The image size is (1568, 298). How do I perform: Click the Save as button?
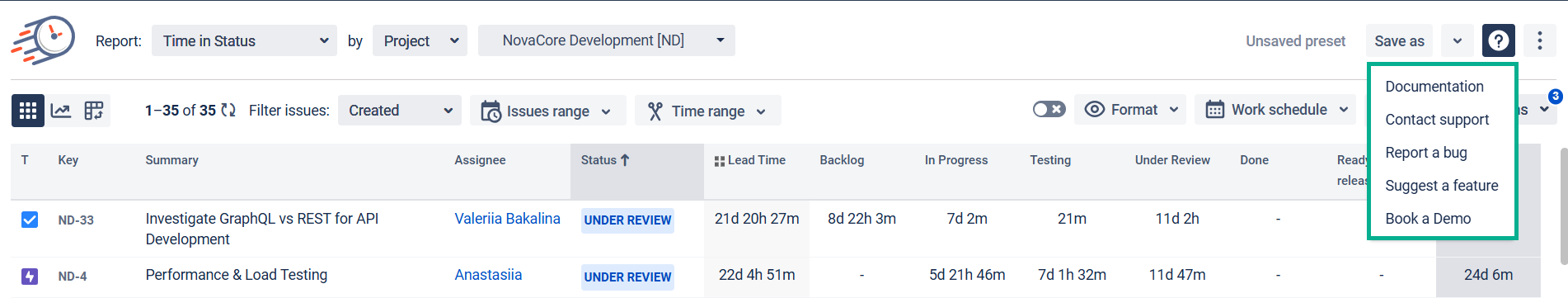1399,40
